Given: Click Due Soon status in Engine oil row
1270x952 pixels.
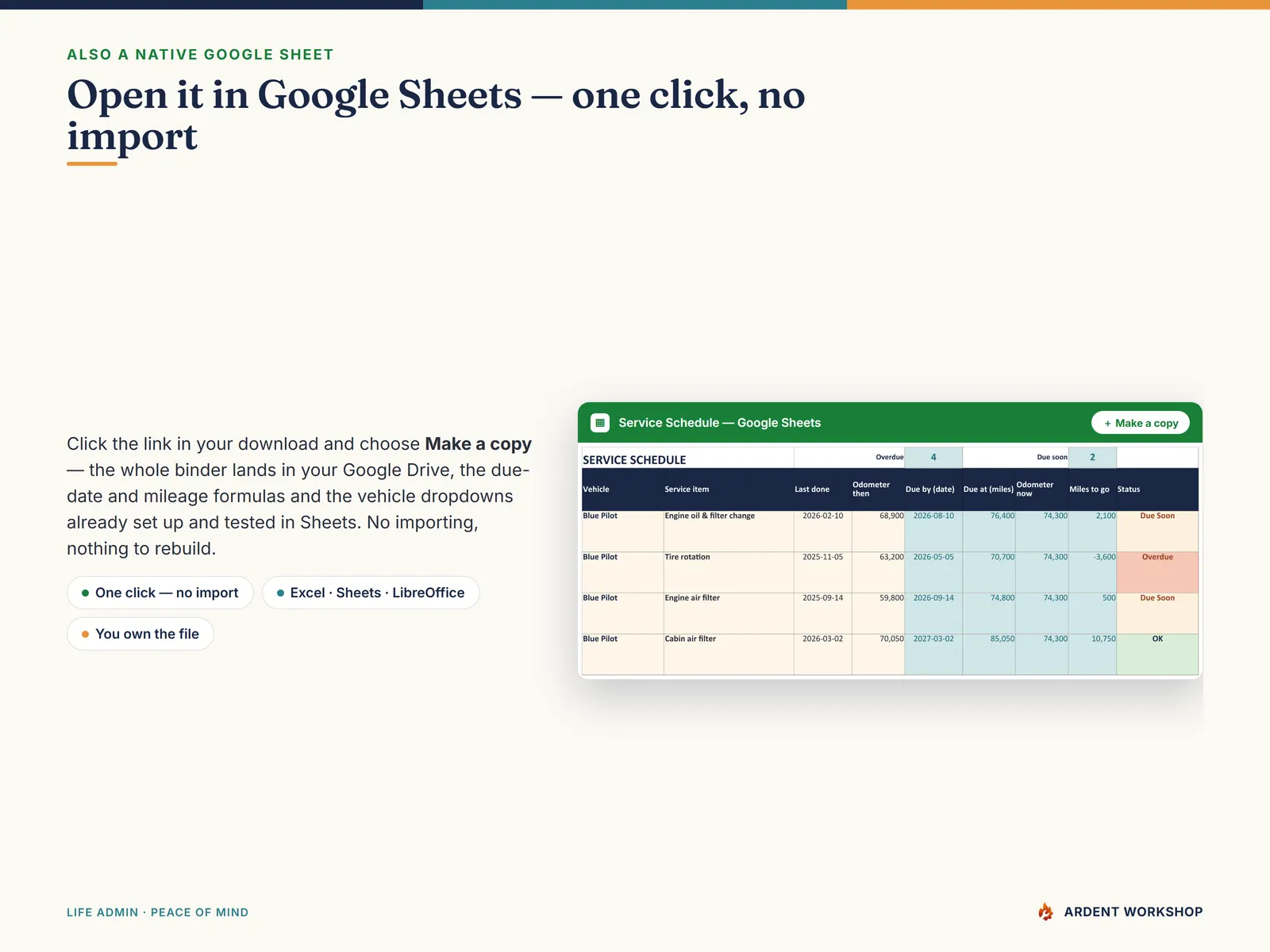Looking at the screenshot, I should pos(1157,531).
